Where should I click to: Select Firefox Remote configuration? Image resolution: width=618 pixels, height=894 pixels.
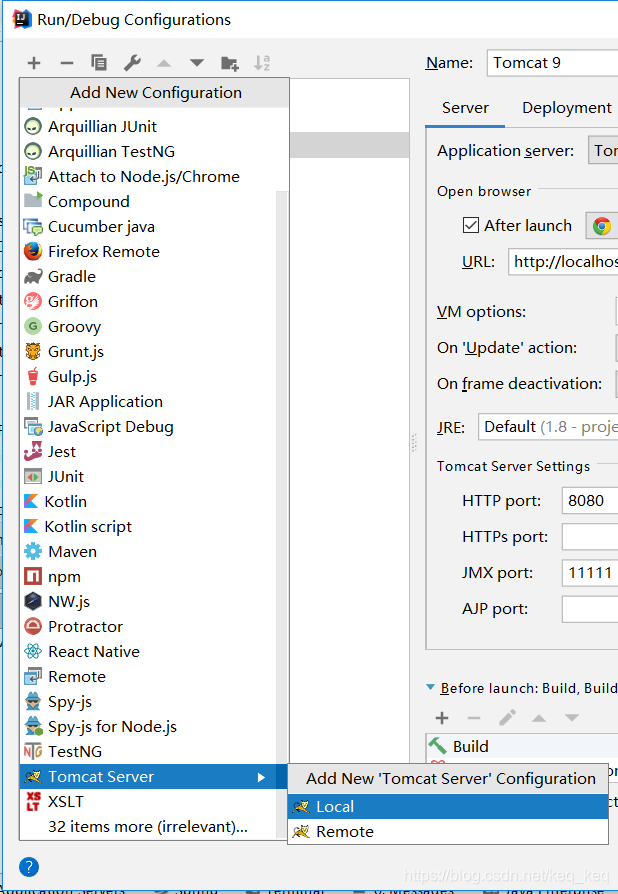pyautogui.click(x=148, y=251)
